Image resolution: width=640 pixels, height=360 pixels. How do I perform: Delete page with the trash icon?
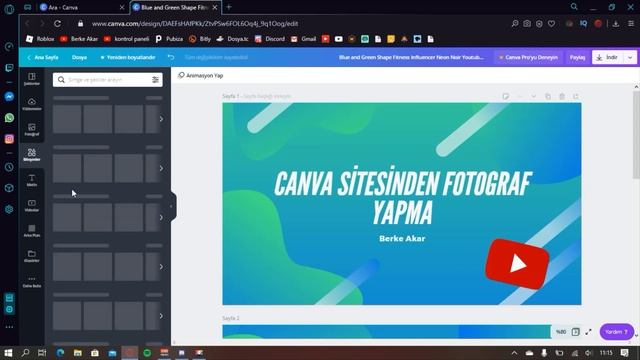point(562,96)
